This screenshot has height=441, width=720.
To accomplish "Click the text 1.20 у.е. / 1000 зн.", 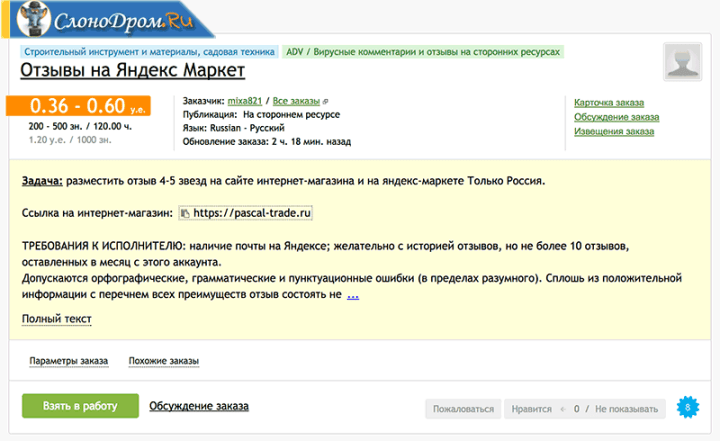I will click(70, 140).
